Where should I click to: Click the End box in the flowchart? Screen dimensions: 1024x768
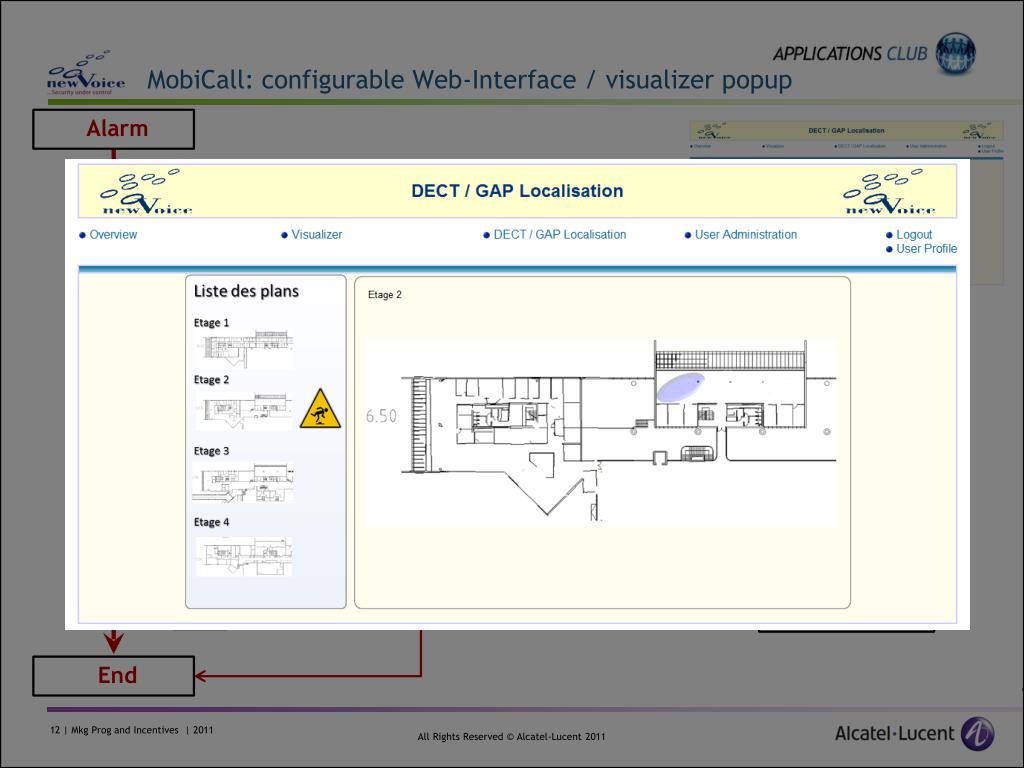[114, 675]
